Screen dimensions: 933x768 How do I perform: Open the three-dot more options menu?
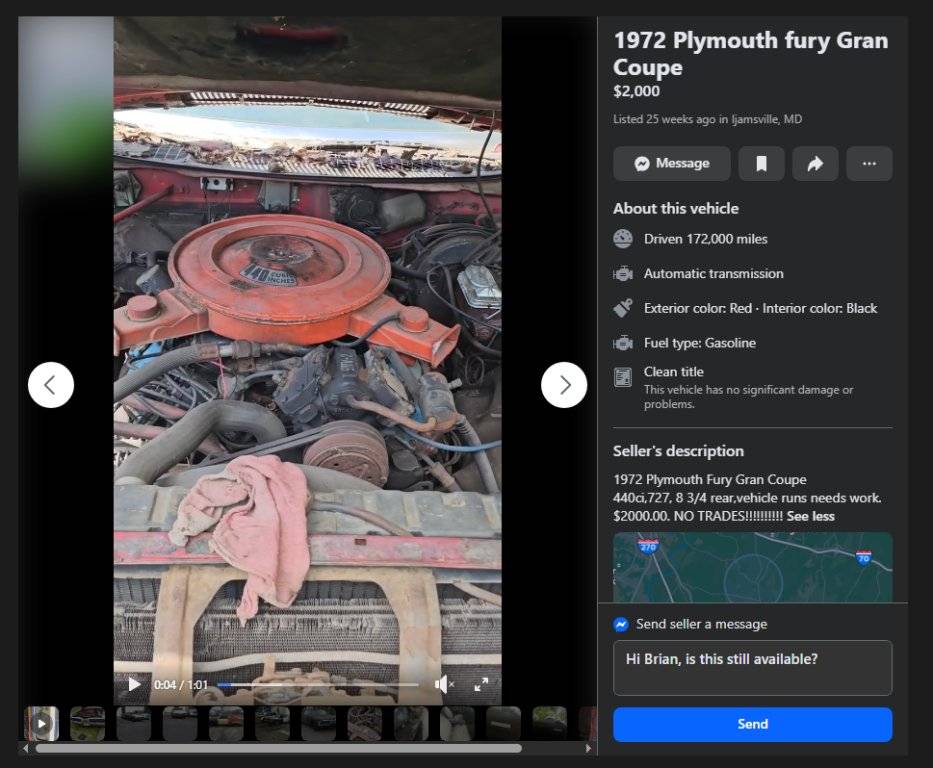869,164
